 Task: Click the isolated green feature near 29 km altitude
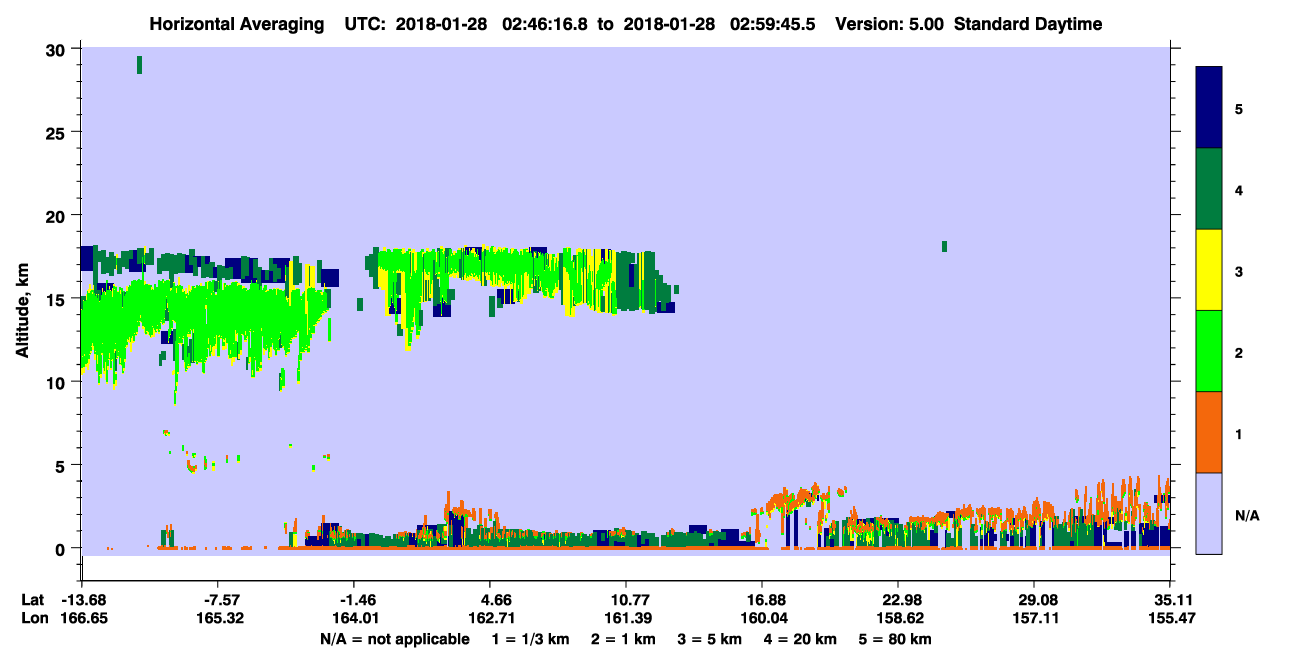coord(139,65)
